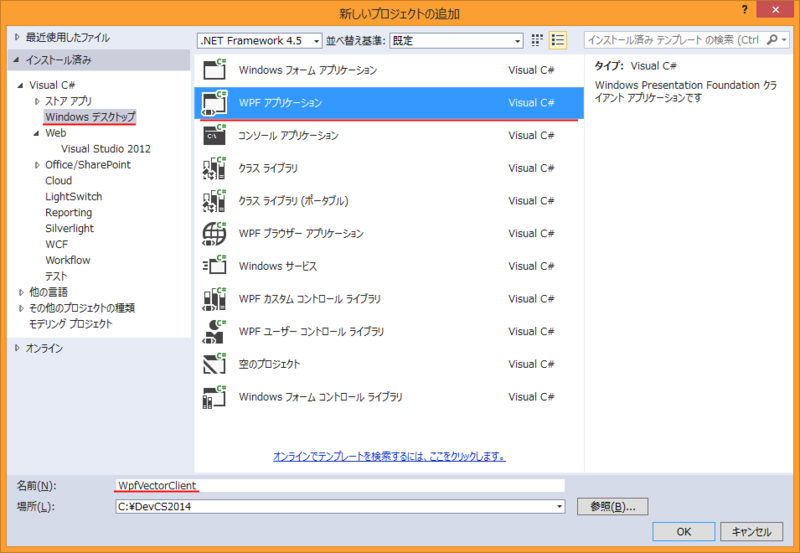Viewport: 800px width, 553px height.
Task: Switch to medium icons list view
Action: (558, 40)
